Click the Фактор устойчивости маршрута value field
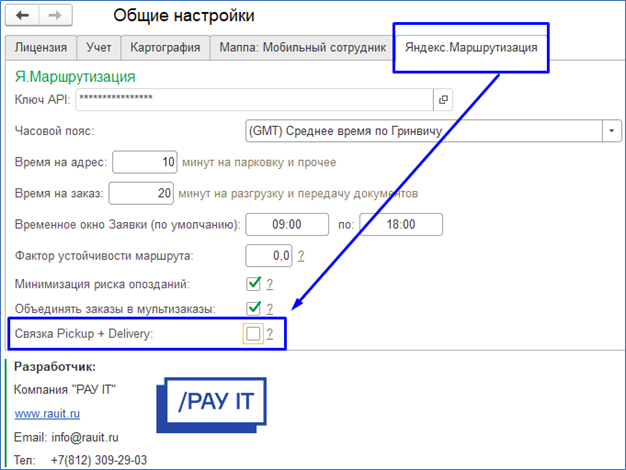 pos(269,256)
